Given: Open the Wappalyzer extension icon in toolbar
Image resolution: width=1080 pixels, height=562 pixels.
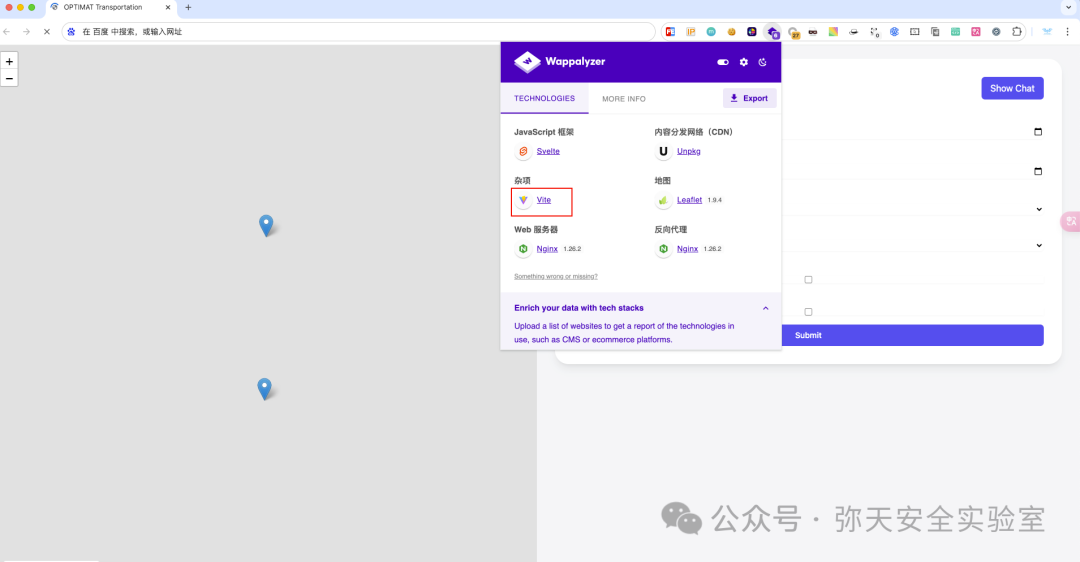Looking at the screenshot, I should [x=773, y=32].
